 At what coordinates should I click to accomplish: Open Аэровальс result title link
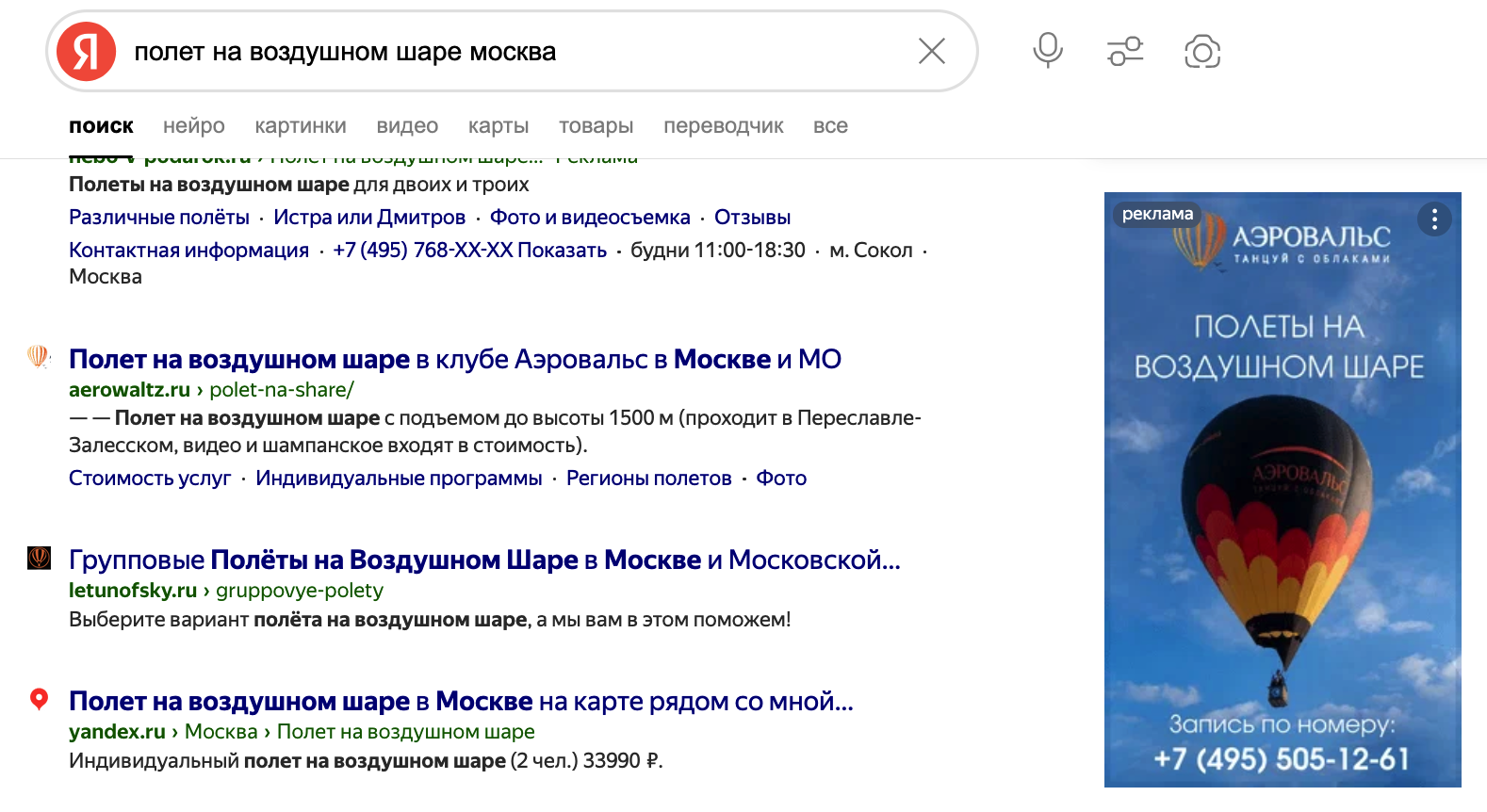(455, 359)
